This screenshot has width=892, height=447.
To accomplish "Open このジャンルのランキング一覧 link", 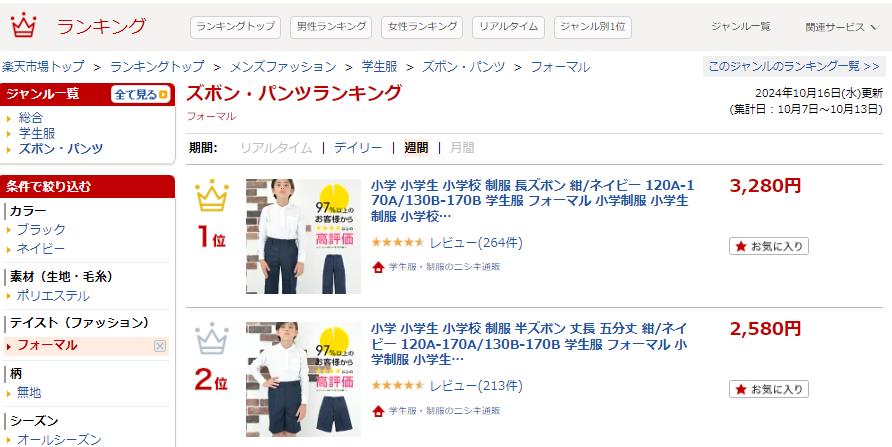I will 794,66.
